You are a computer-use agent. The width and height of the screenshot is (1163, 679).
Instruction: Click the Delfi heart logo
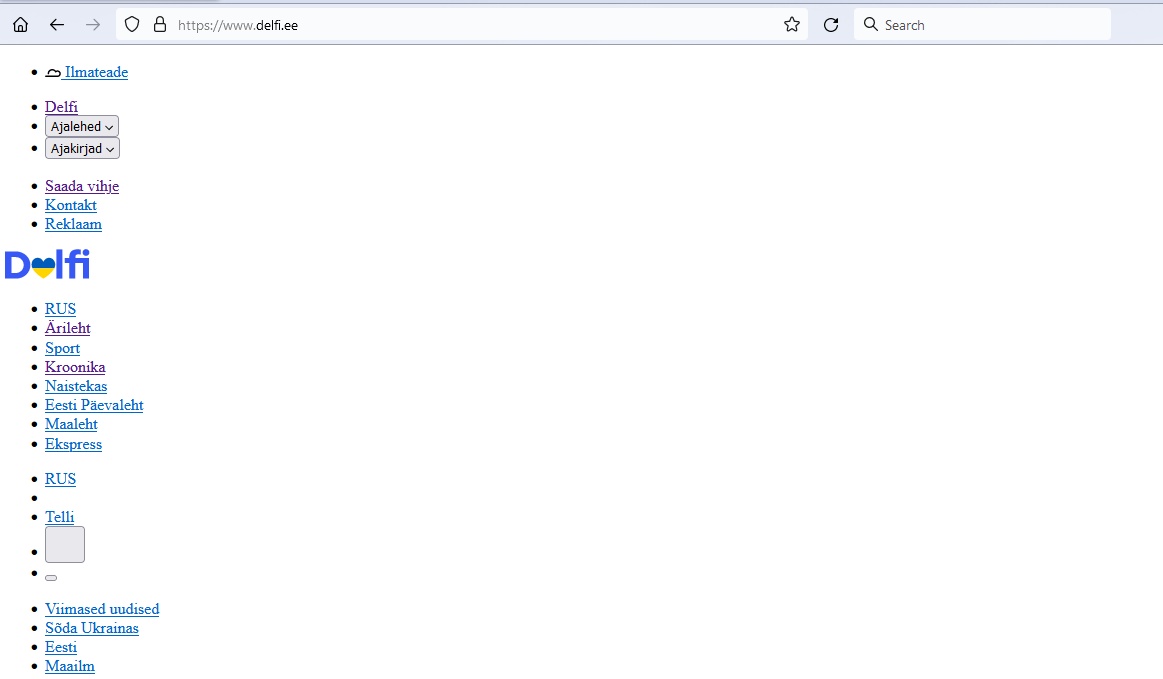[47, 265]
